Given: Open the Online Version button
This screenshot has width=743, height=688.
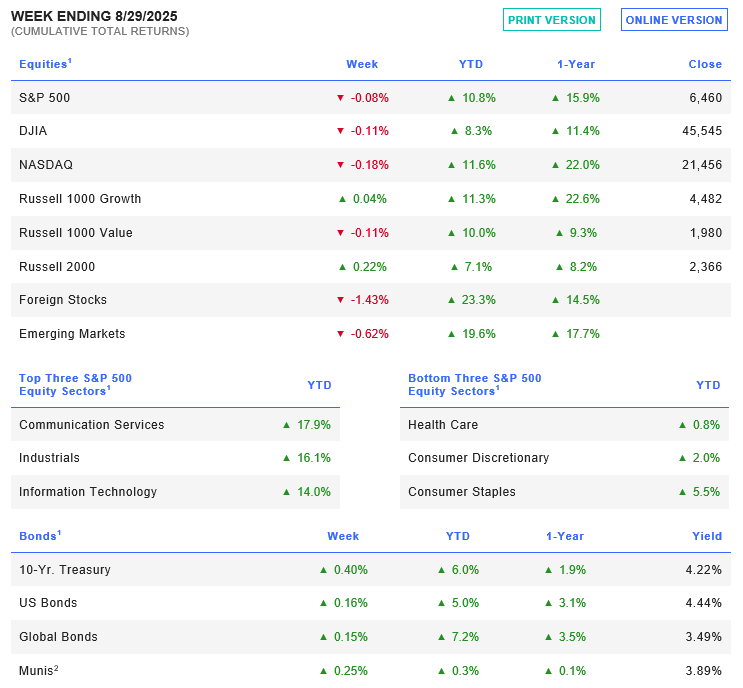Looking at the screenshot, I should [x=674, y=20].
